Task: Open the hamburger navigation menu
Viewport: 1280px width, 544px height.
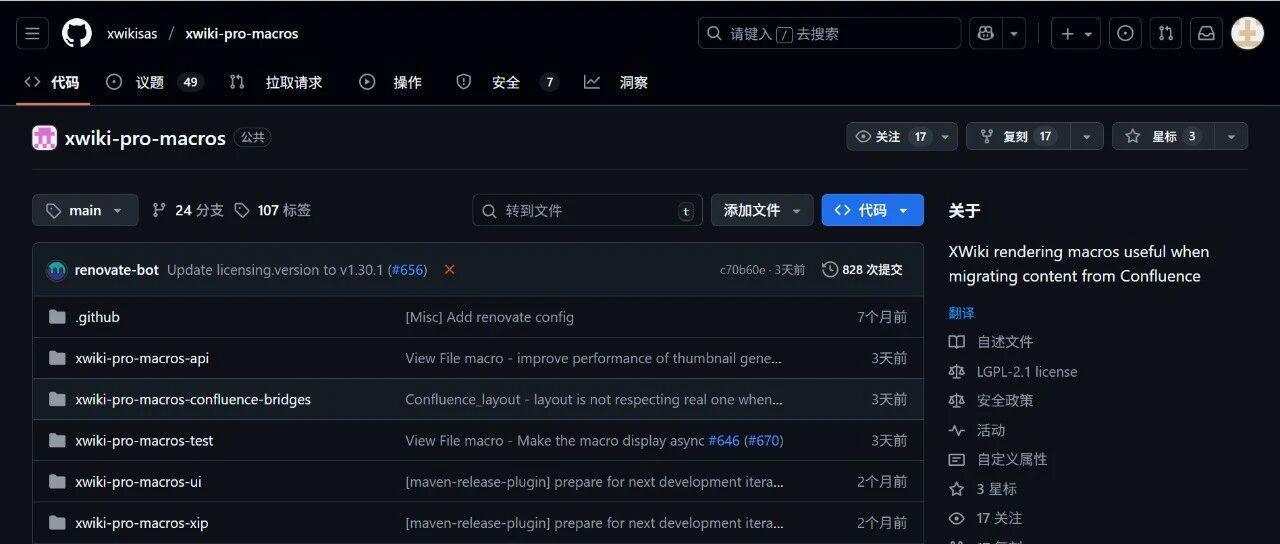Action: pos(32,33)
